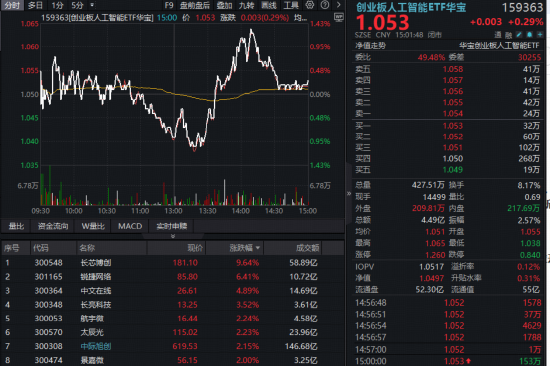This screenshot has width=550, height=366.
Task: Click 流通盘 value 52.30亿
Action: click(x=429, y=290)
